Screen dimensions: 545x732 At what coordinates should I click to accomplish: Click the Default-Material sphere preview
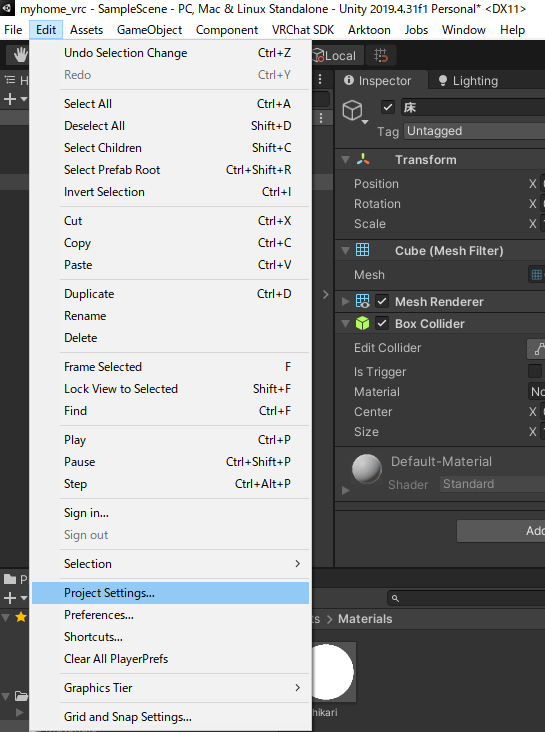(x=367, y=469)
